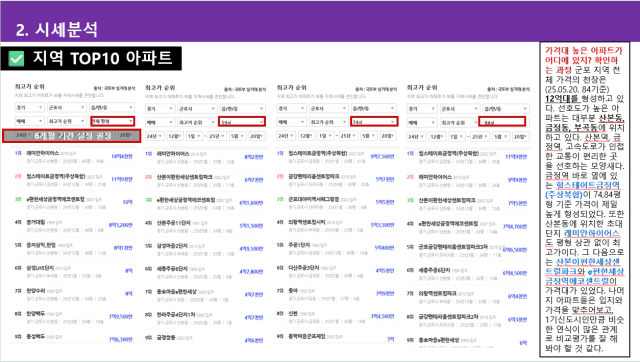Open 5월 end-month dropdown in 74㎡ panel
The width and height of the screenshot is (640, 362).
tap(368, 136)
